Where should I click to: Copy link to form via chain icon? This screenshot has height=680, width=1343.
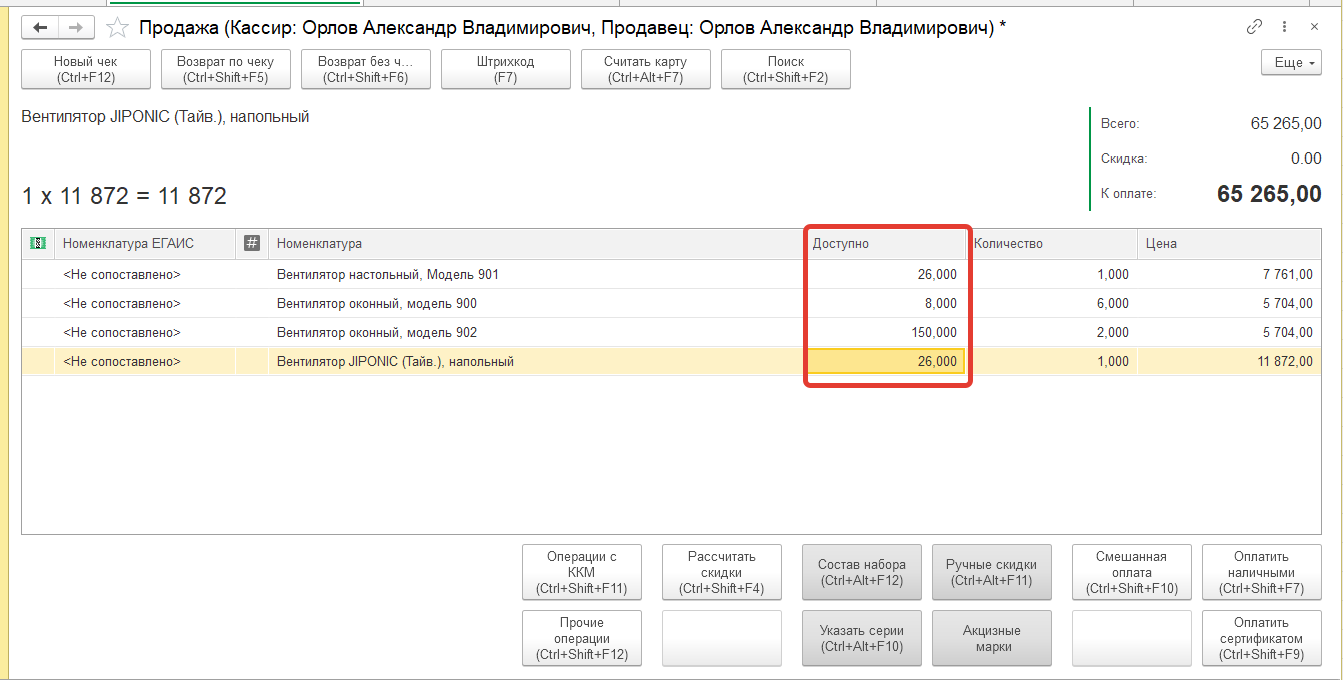coord(1254,28)
